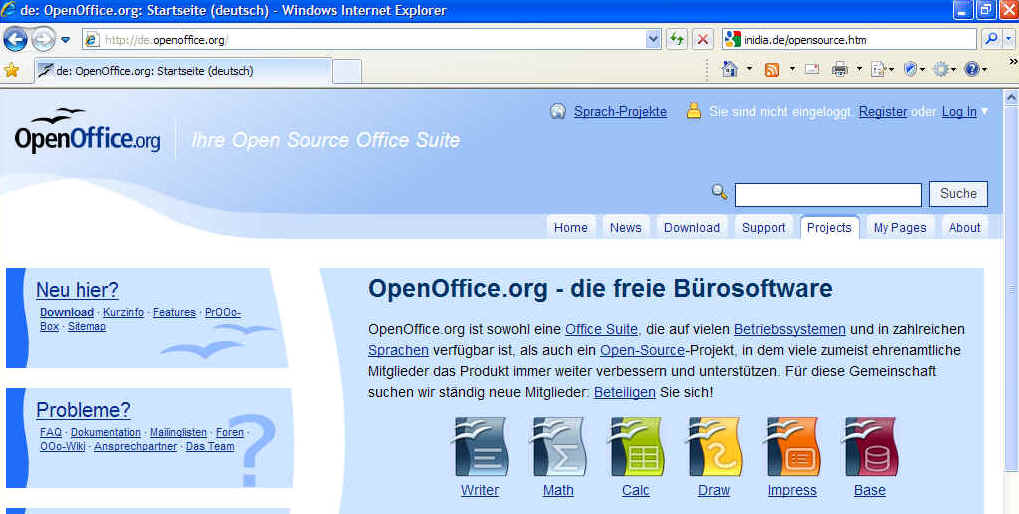The image size is (1019, 514).
Task: Open the RSS feeds dropdown arrow
Action: tap(792, 69)
